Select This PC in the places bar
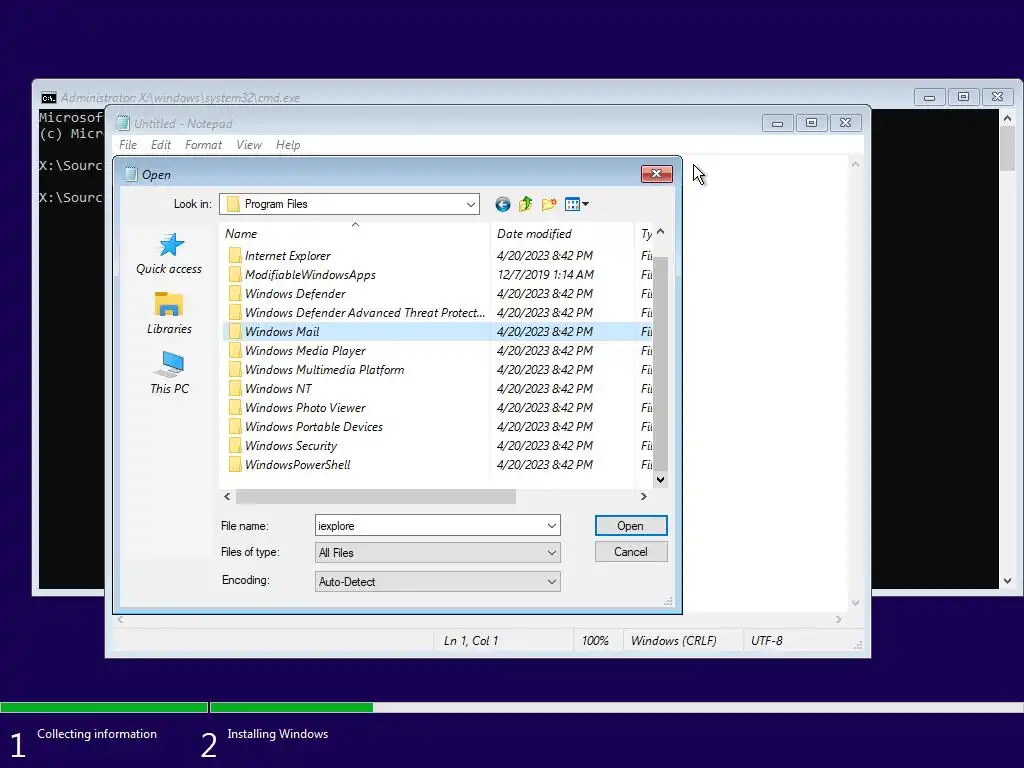 169,373
